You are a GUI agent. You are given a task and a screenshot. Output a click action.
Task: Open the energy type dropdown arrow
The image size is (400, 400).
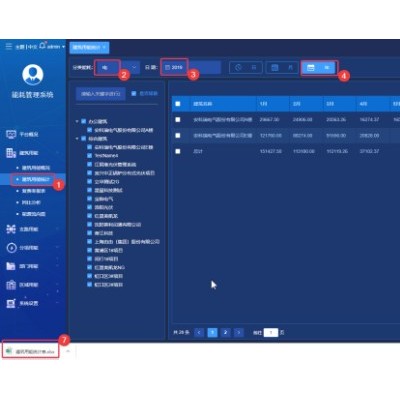[x=134, y=67]
